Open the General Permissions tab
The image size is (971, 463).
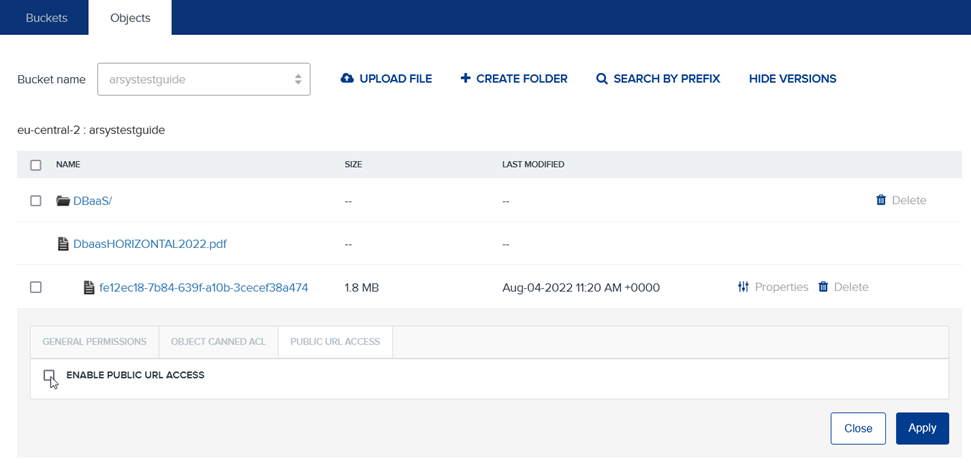tap(94, 342)
